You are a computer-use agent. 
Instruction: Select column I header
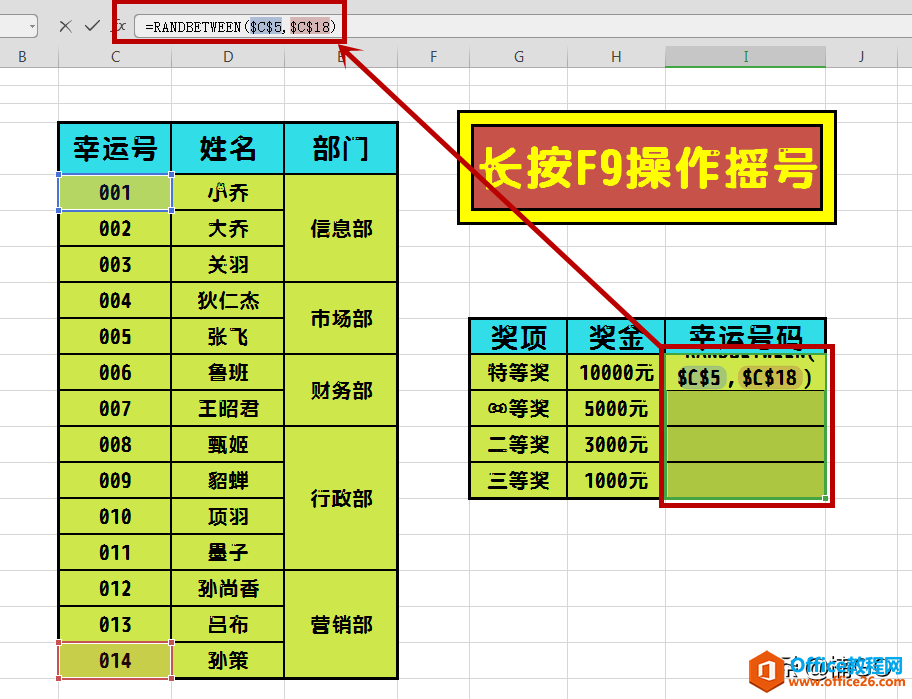coord(746,56)
